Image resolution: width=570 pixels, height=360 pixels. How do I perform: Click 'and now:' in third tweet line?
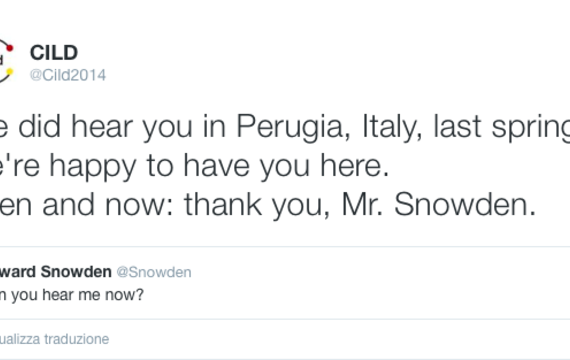108,204
